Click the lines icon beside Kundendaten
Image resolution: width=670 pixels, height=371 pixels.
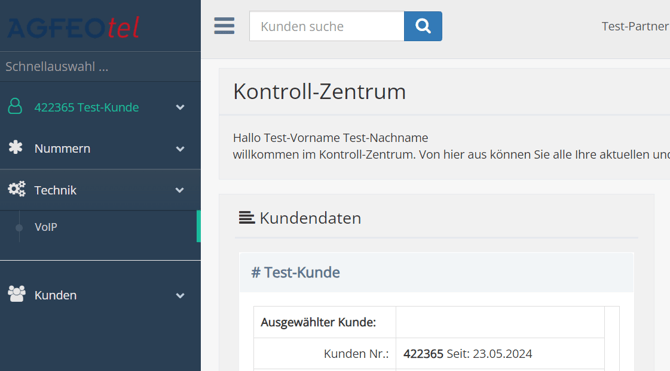pos(247,218)
